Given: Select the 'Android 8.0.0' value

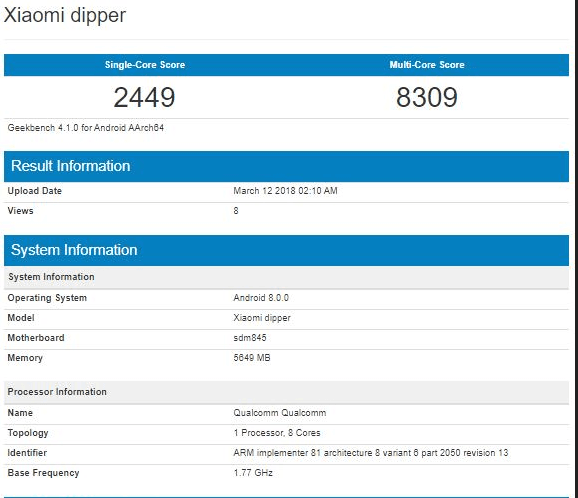Looking at the screenshot, I should coord(261,298).
